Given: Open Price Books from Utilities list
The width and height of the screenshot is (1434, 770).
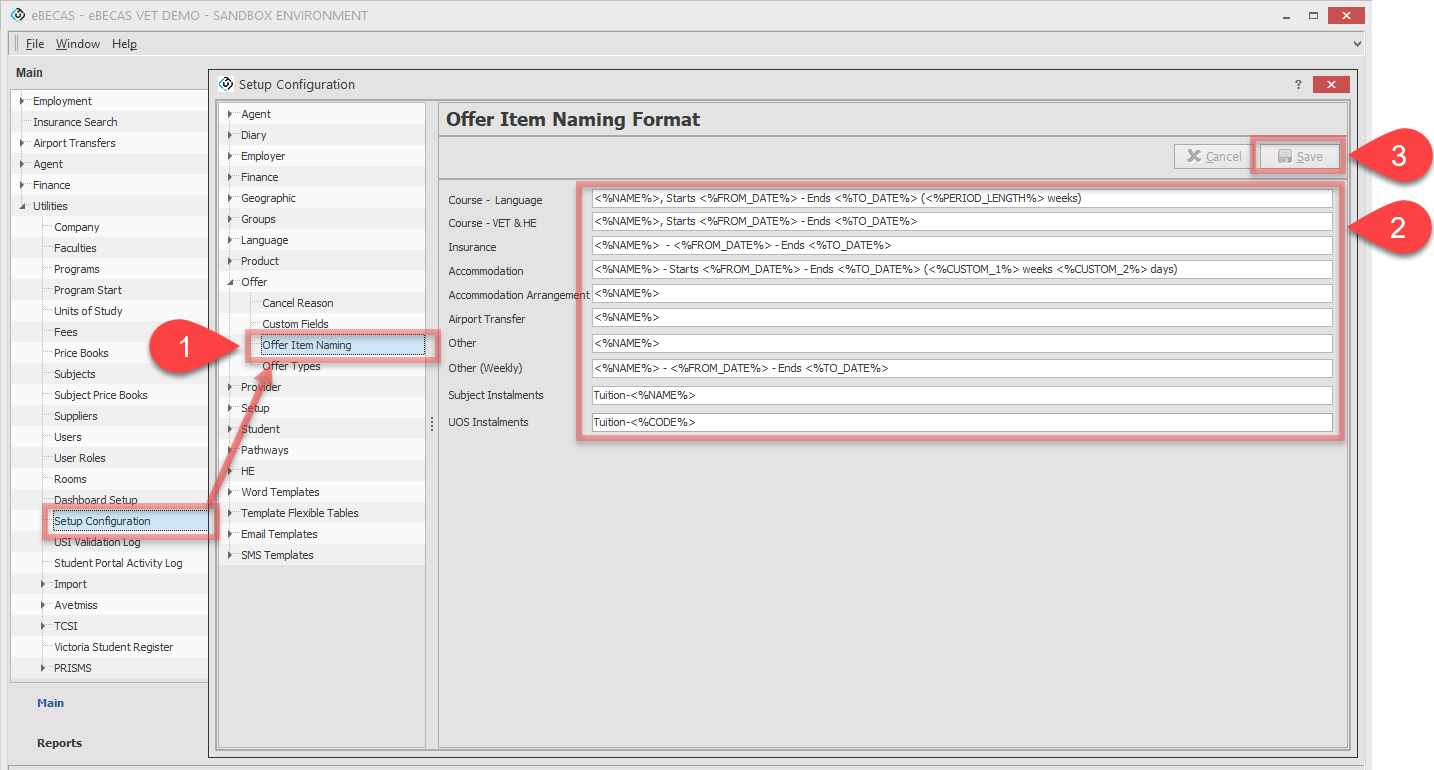Looking at the screenshot, I should click(x=81, y=353).
